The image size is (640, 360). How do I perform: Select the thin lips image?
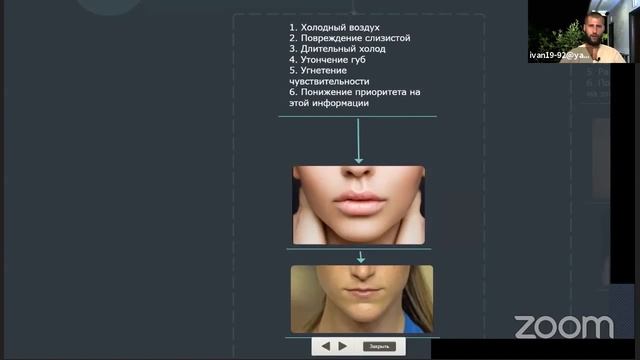pos(362,299)
